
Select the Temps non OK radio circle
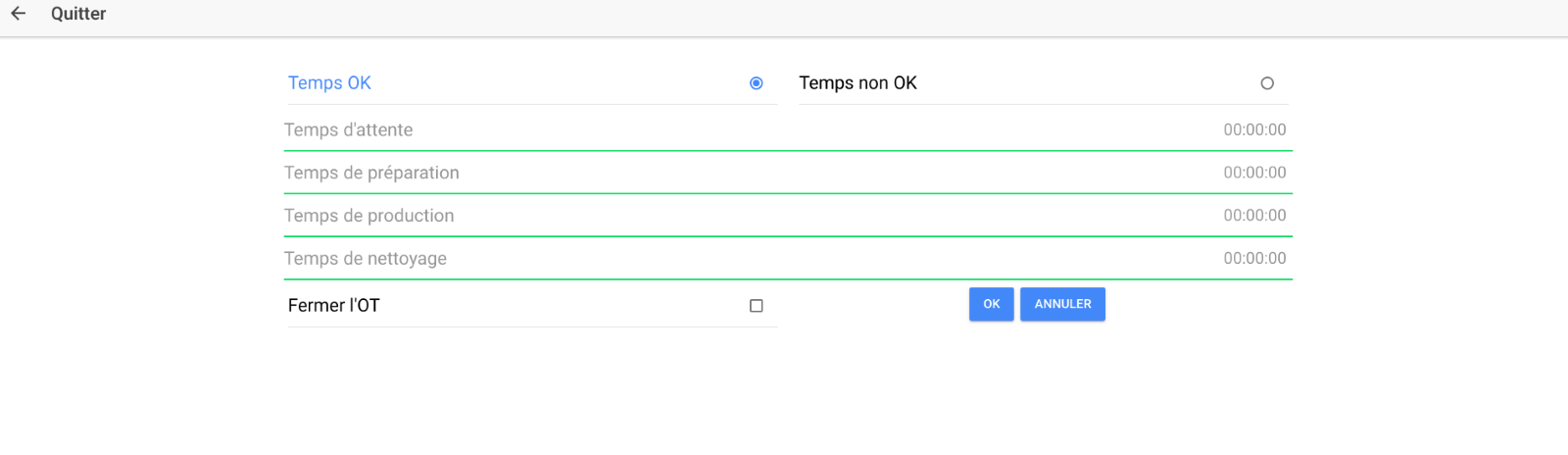point(1266,83)
